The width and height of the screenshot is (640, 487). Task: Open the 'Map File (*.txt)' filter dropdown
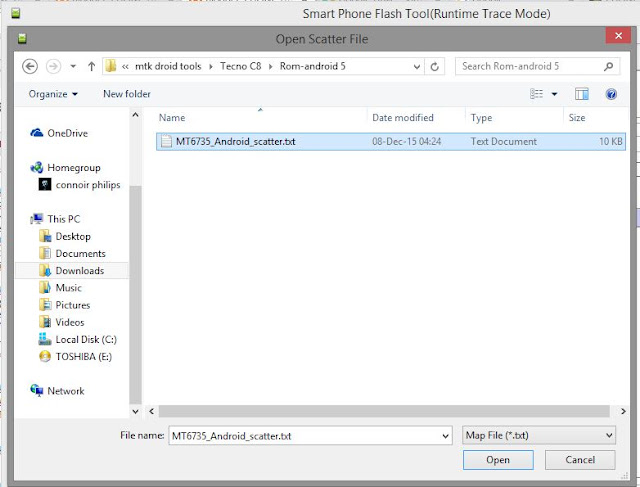click(539, 436)
